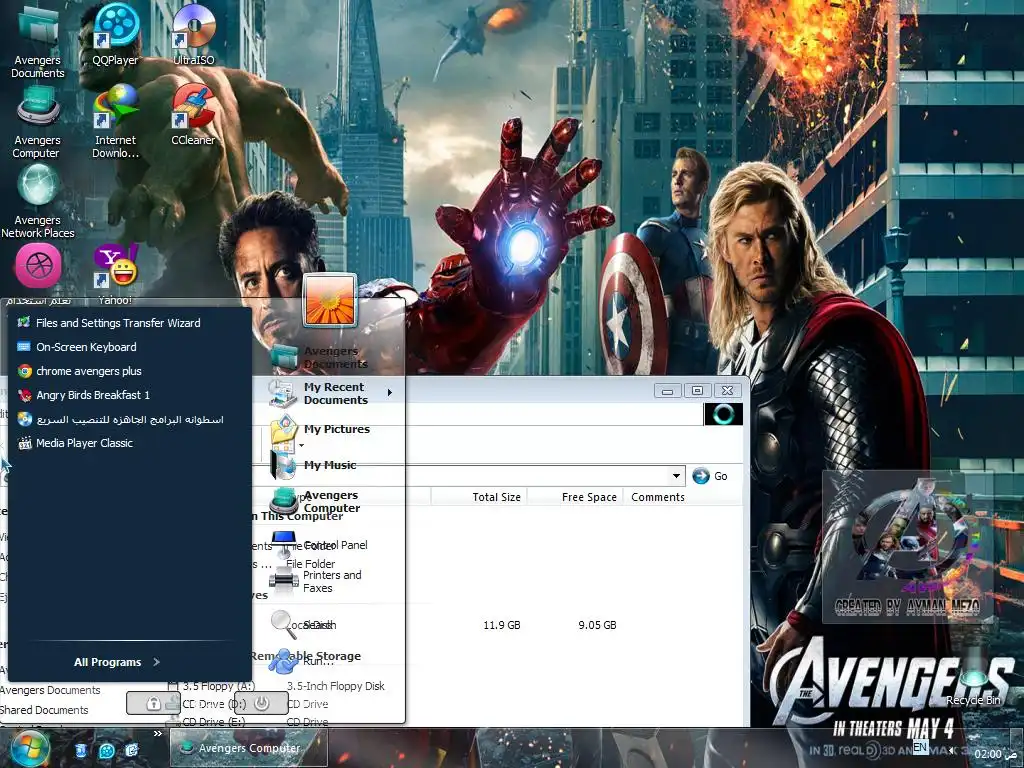This screenshot has height=768, width=1024.
Task: Sort by Total Size column header
Action: pos(479,497)
